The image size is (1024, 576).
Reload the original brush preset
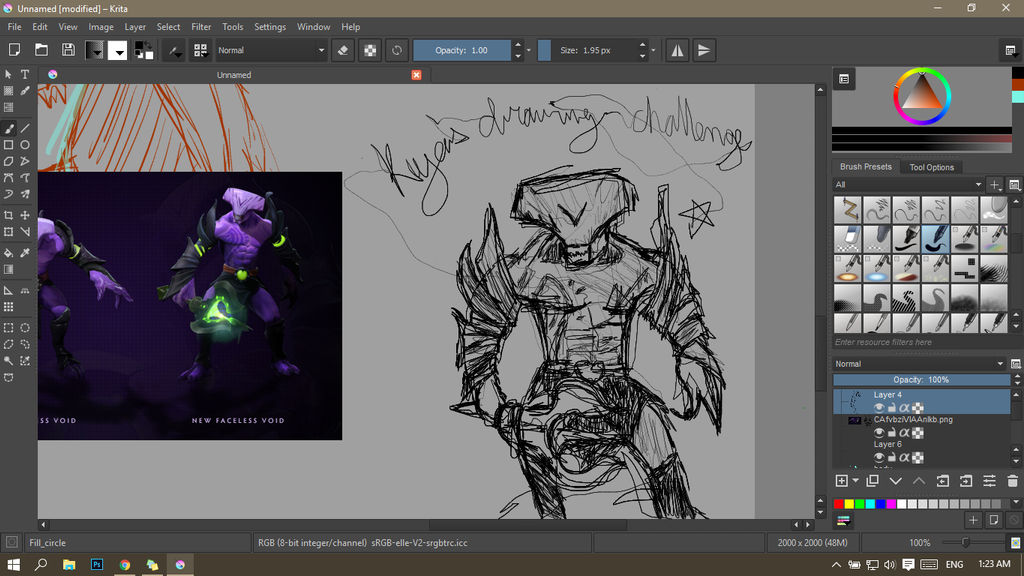click(396, 50)
